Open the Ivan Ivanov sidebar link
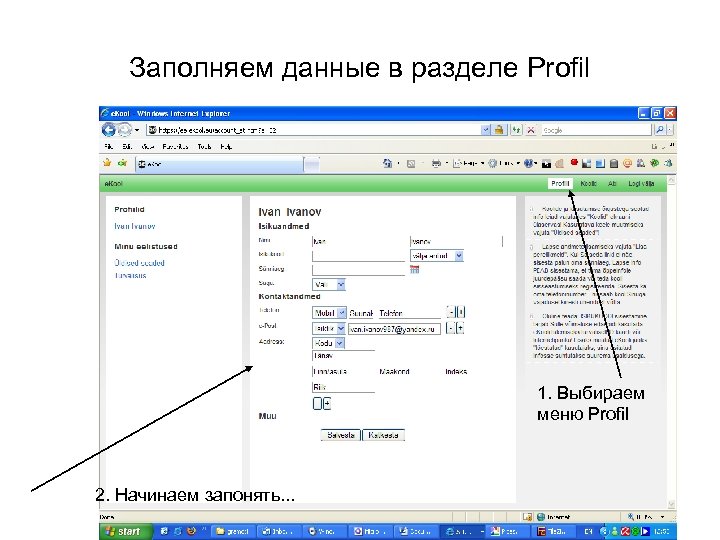 (135, 226)
